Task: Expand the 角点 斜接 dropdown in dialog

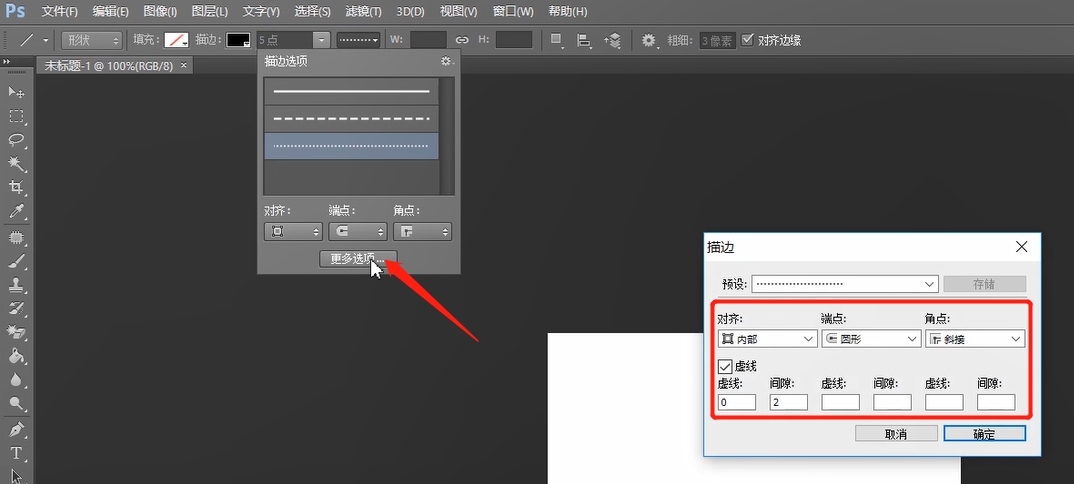Action: click(x=974, y=339)
